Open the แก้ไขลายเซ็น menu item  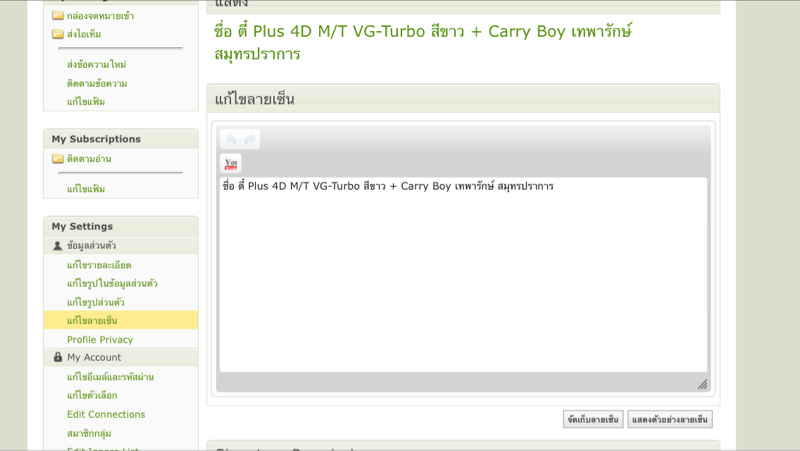pos(92,321)
